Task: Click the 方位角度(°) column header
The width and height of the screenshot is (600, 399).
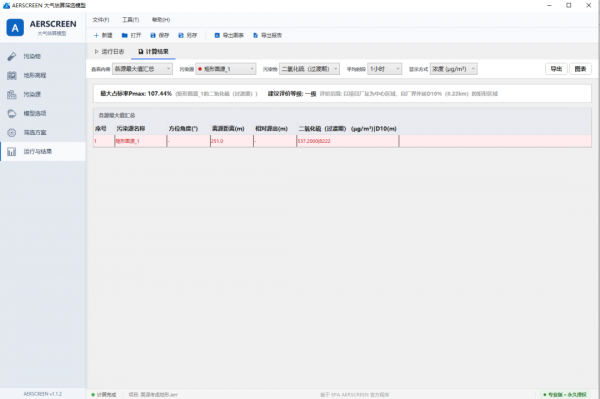Action: point(183,129)
